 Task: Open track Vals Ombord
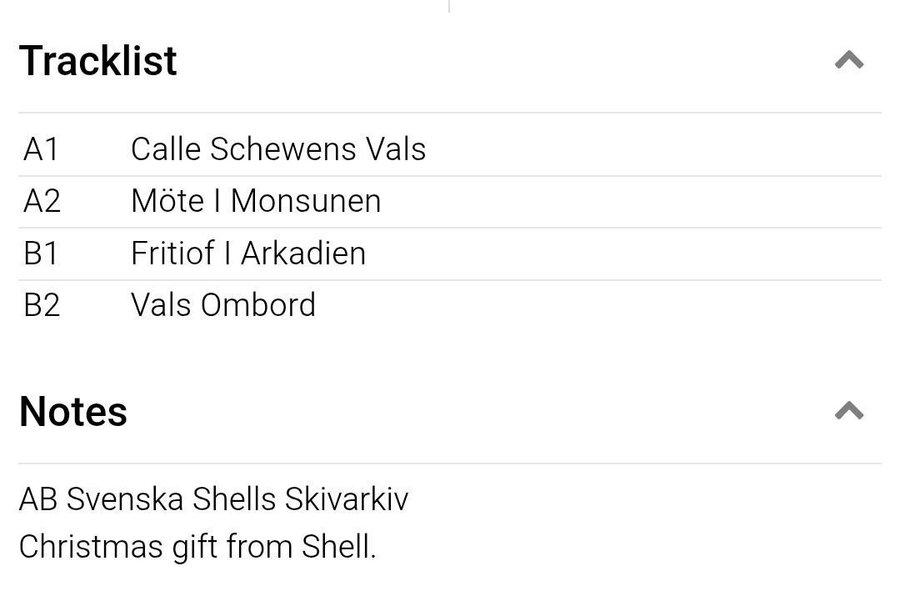tap(223, 305)
